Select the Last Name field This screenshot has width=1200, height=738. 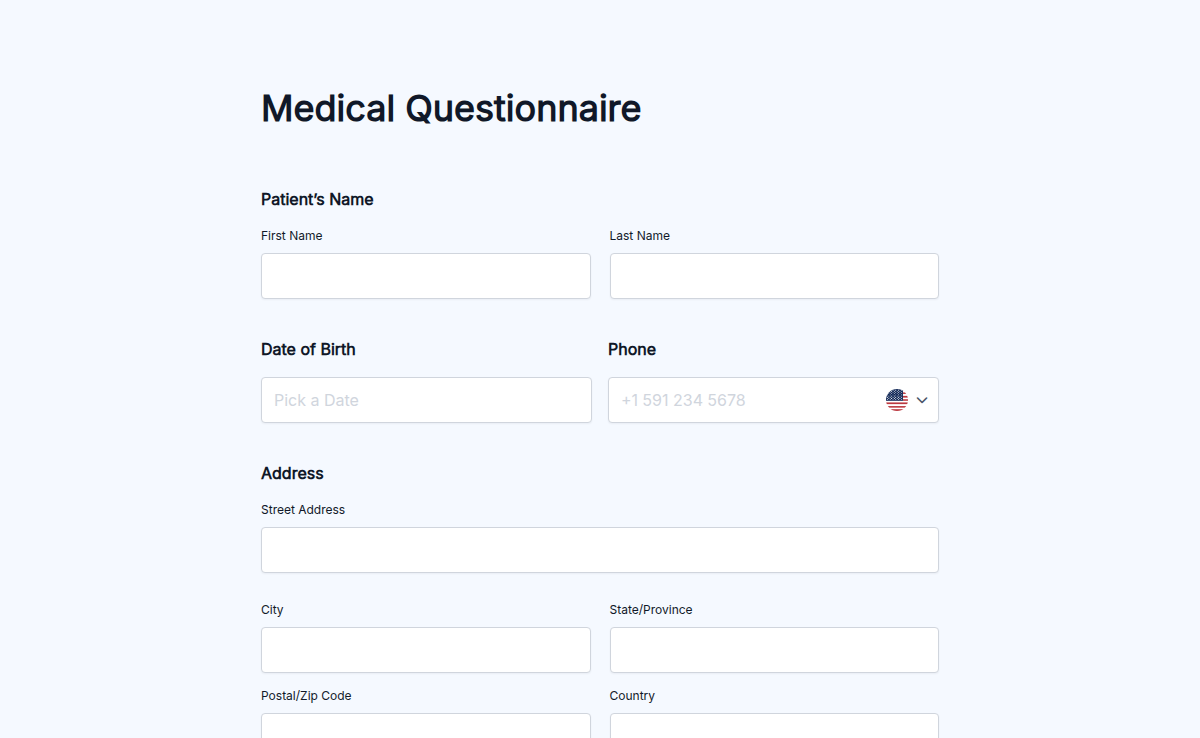click(773, 276)
